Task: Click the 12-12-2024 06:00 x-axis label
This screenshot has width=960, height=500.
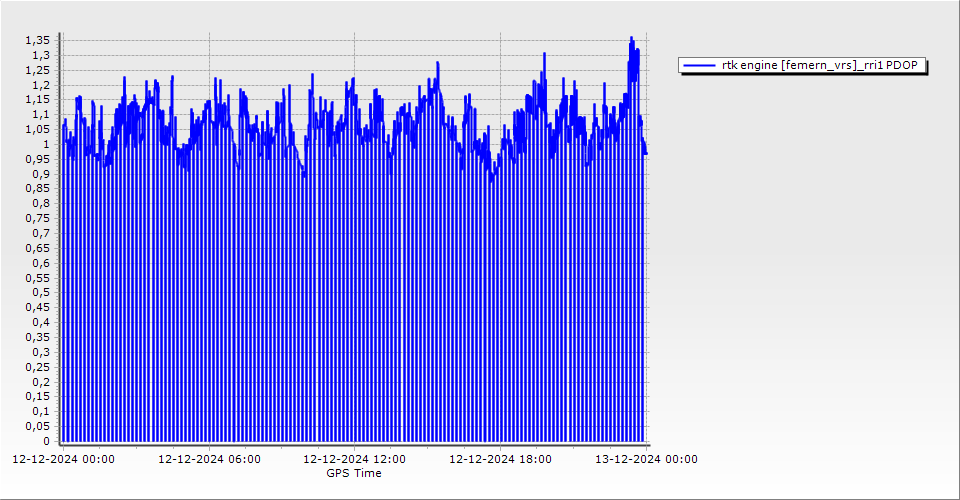Action: click(210, 460)
